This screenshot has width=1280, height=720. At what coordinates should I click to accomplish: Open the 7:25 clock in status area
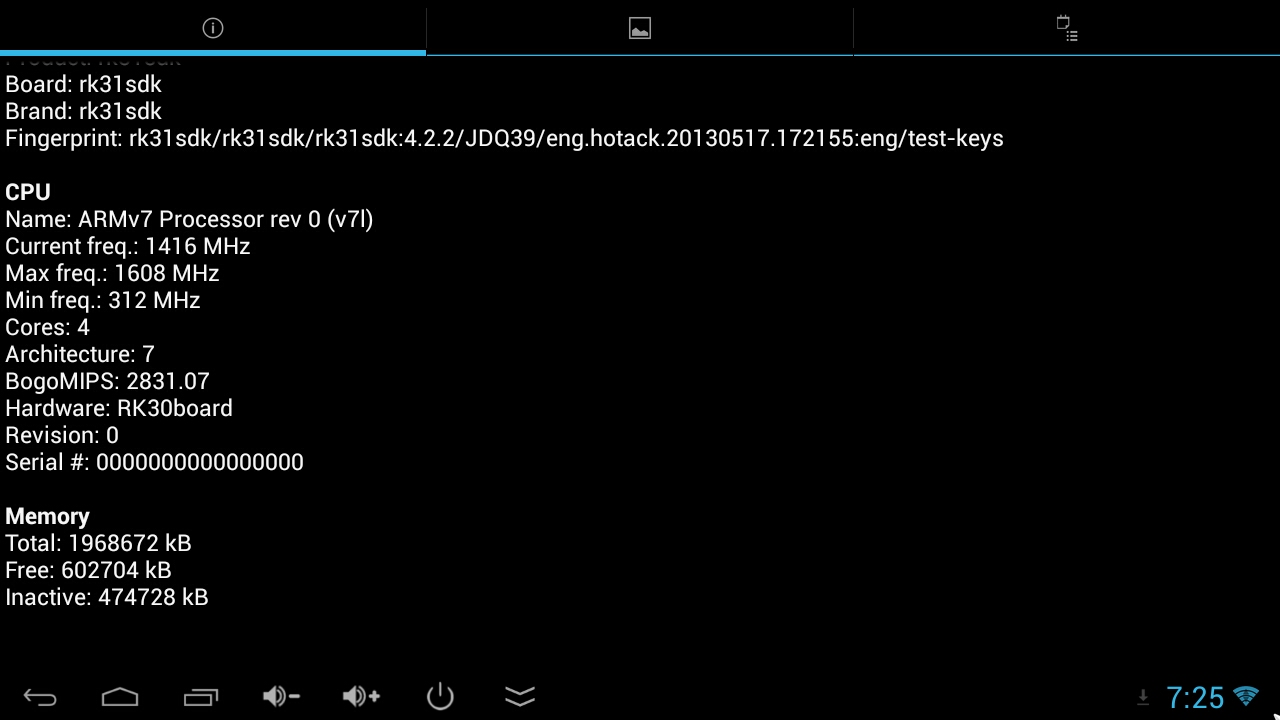point(1195,697)
